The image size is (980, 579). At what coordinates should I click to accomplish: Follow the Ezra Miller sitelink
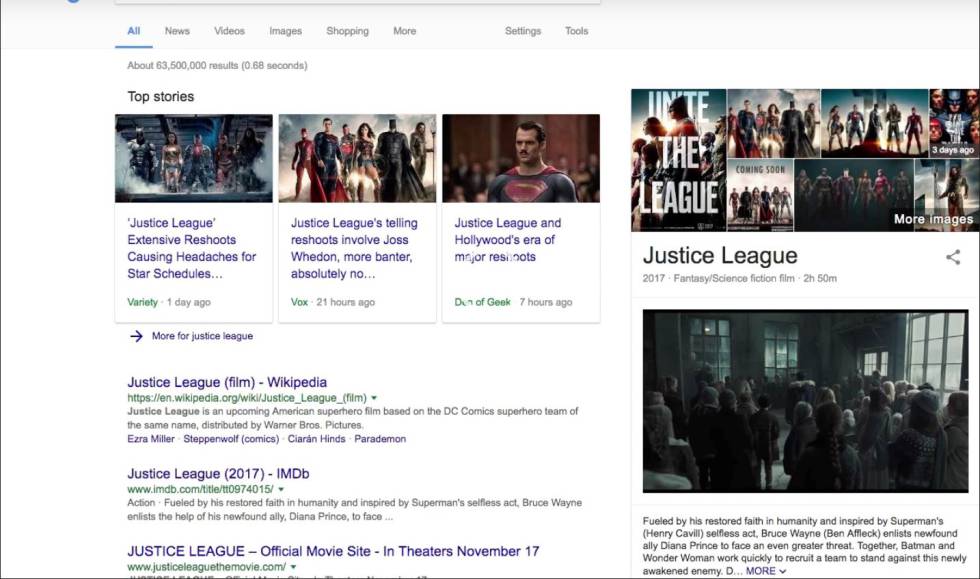pos(151,439)
